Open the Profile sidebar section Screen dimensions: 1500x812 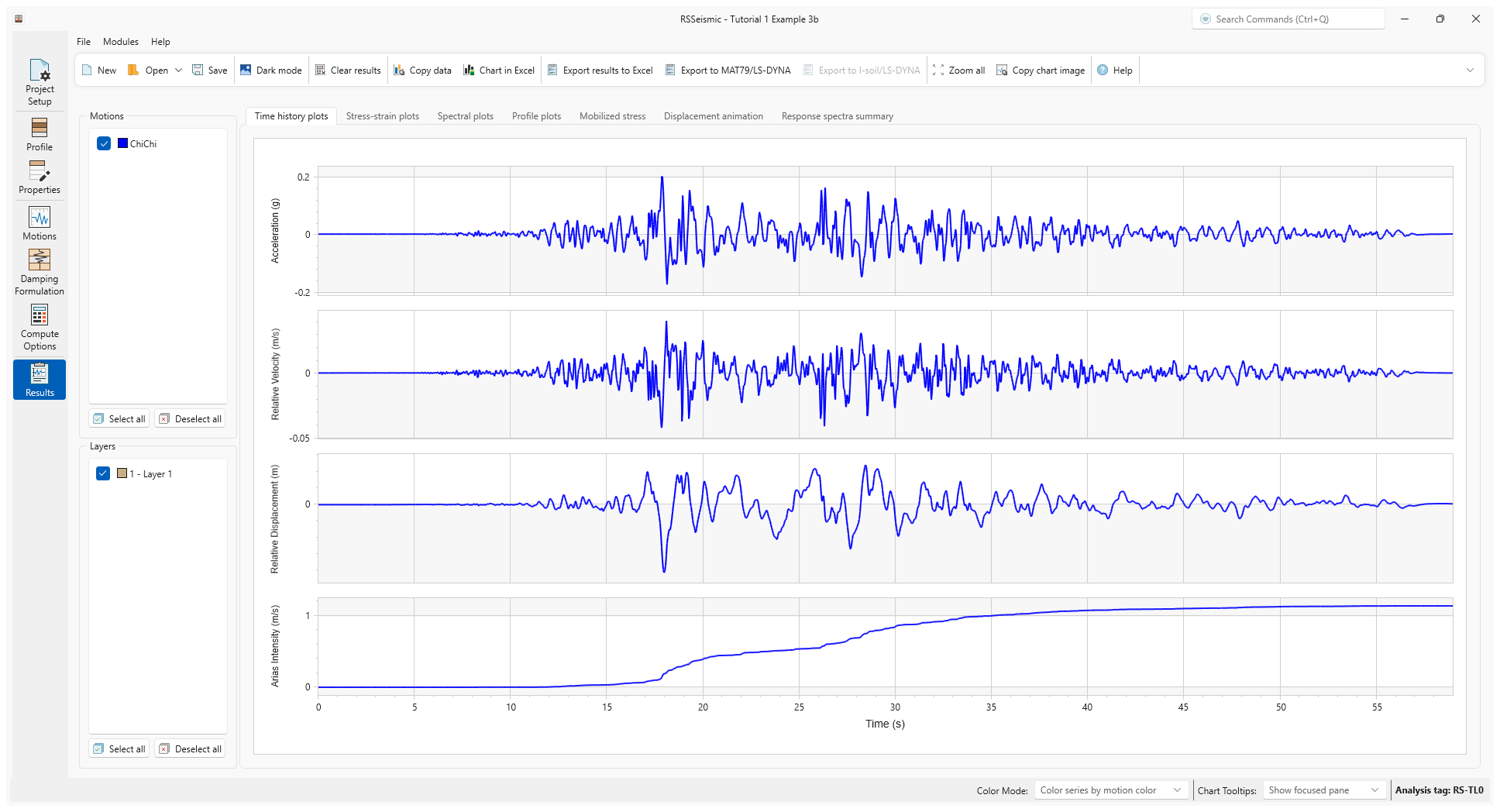point(40,134)
